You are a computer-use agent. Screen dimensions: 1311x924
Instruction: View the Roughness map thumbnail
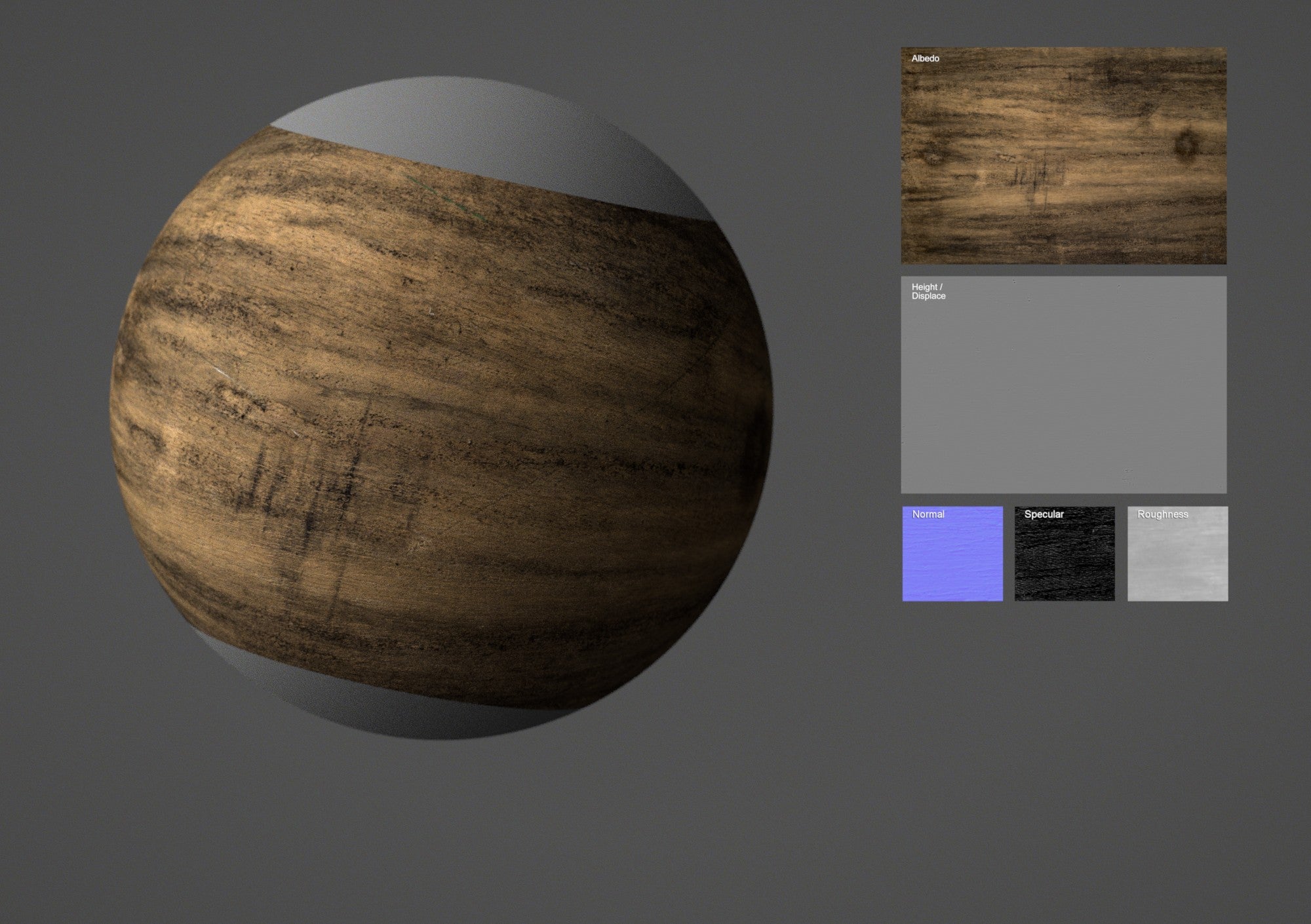(1177, 554)
